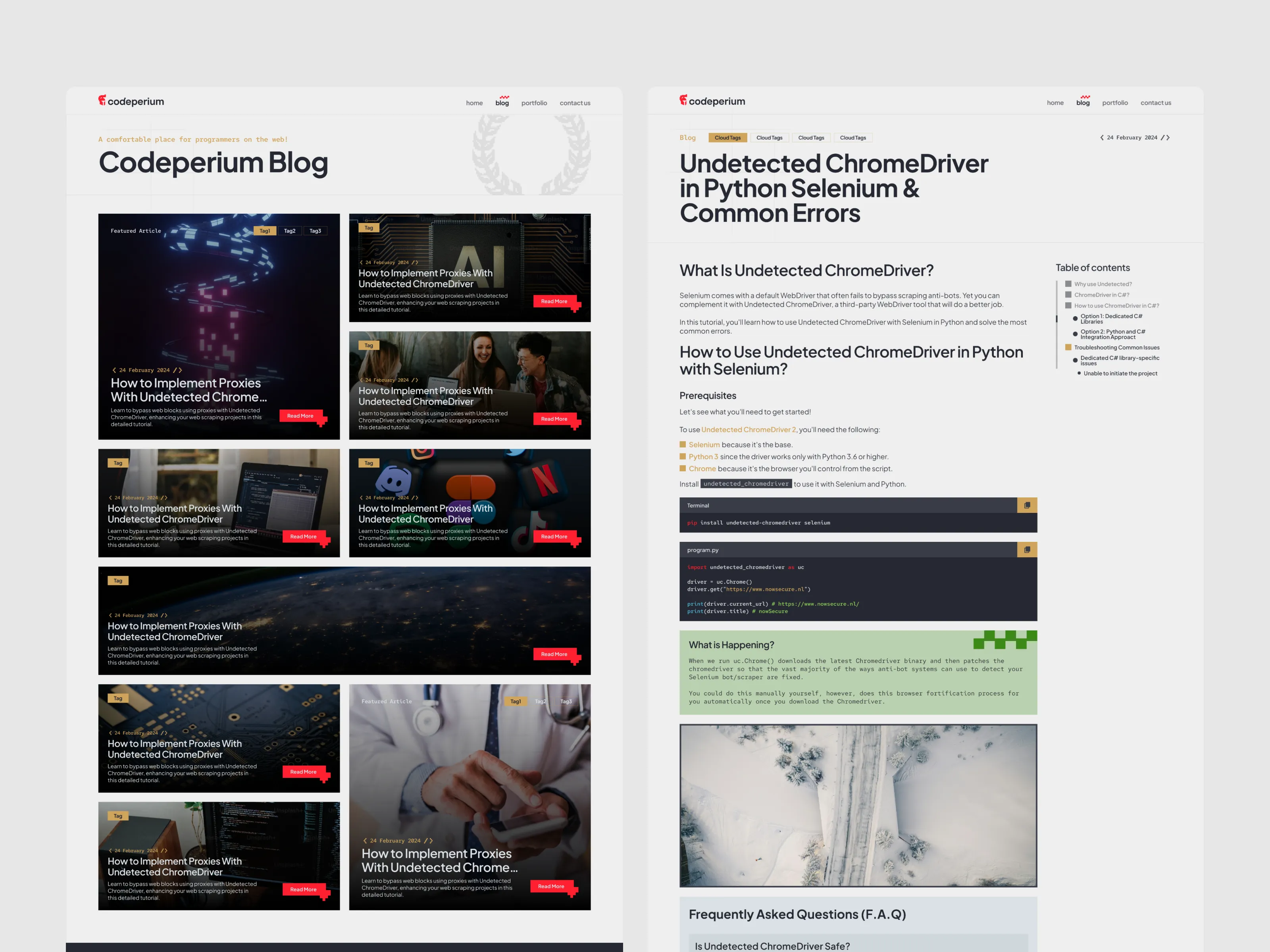Copy the program.py code block

click(x=1027, y=550)
